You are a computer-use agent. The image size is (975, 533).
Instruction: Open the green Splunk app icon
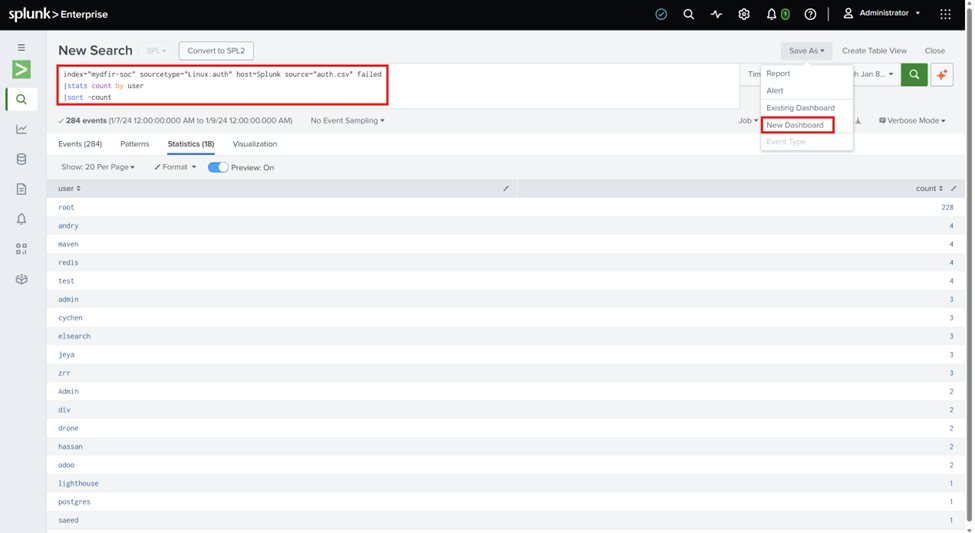21,69
